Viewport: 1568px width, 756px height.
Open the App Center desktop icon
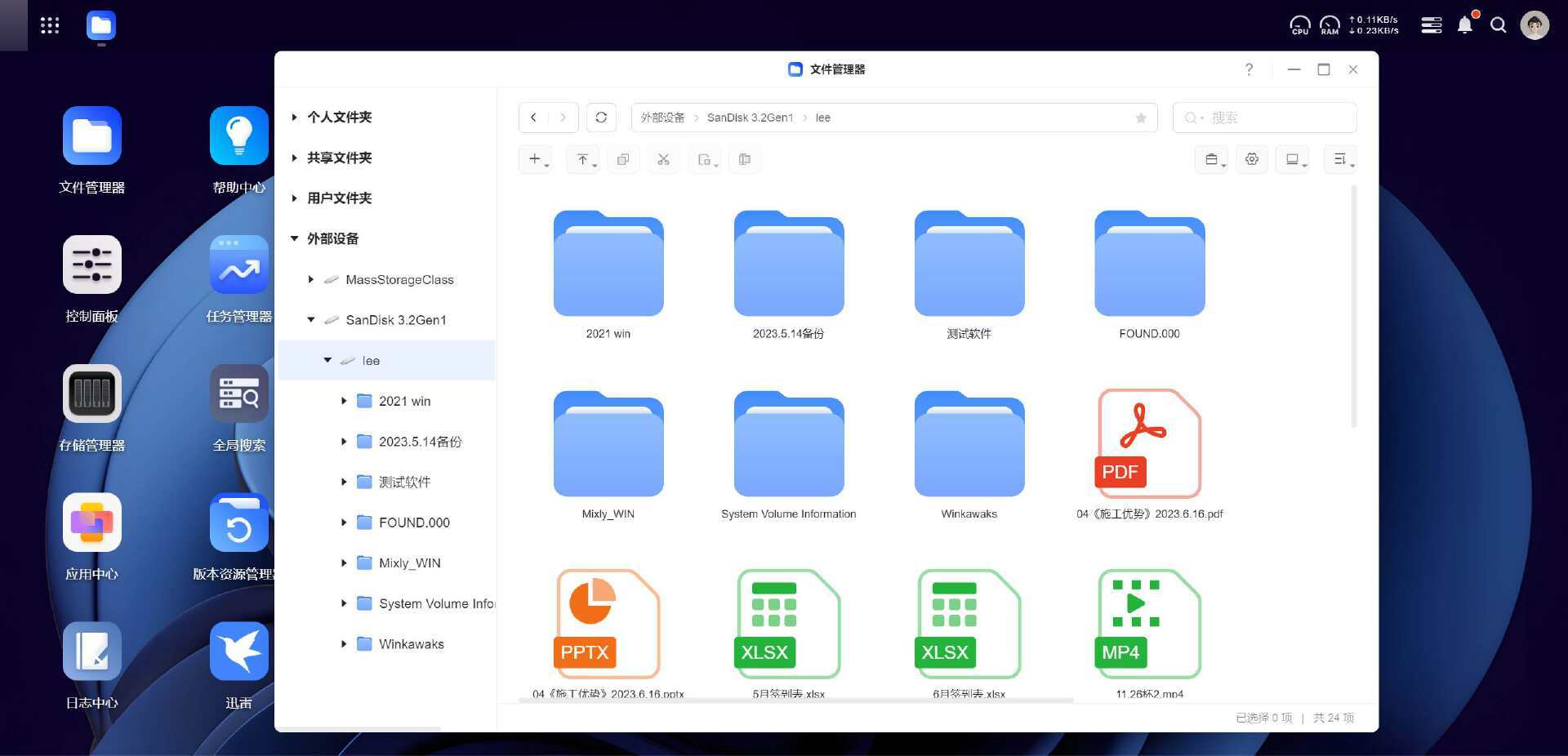pyautogui.click(x=92, y=523)
